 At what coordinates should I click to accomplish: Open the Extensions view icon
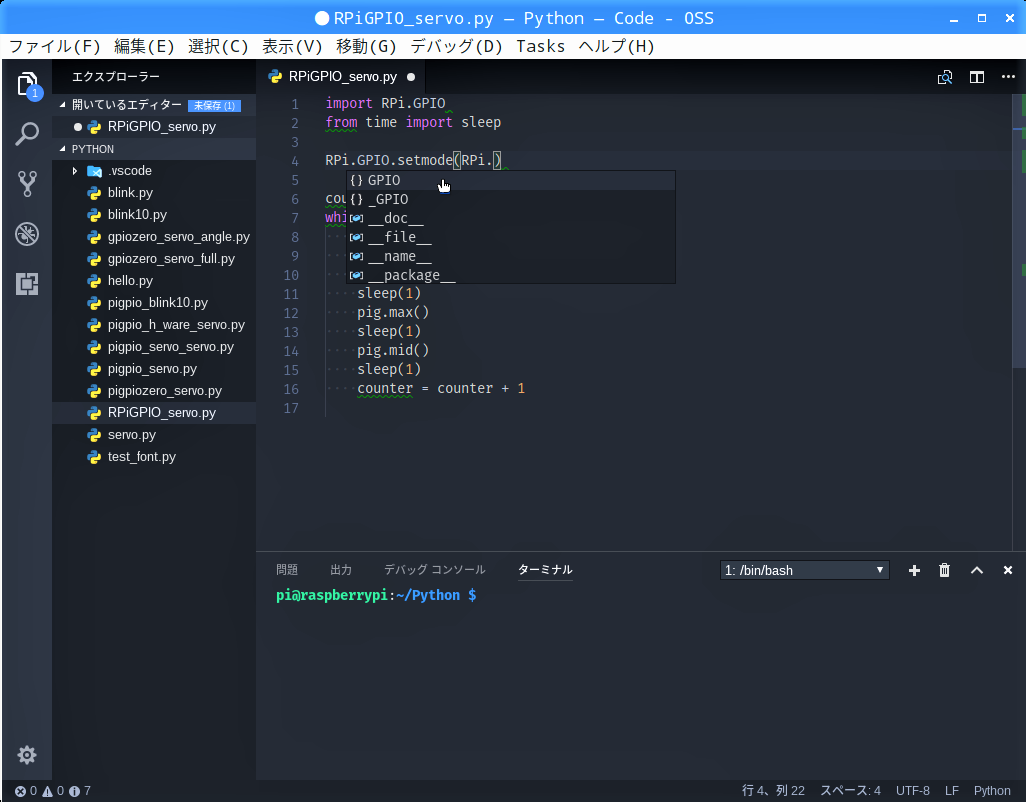point(27,284)
